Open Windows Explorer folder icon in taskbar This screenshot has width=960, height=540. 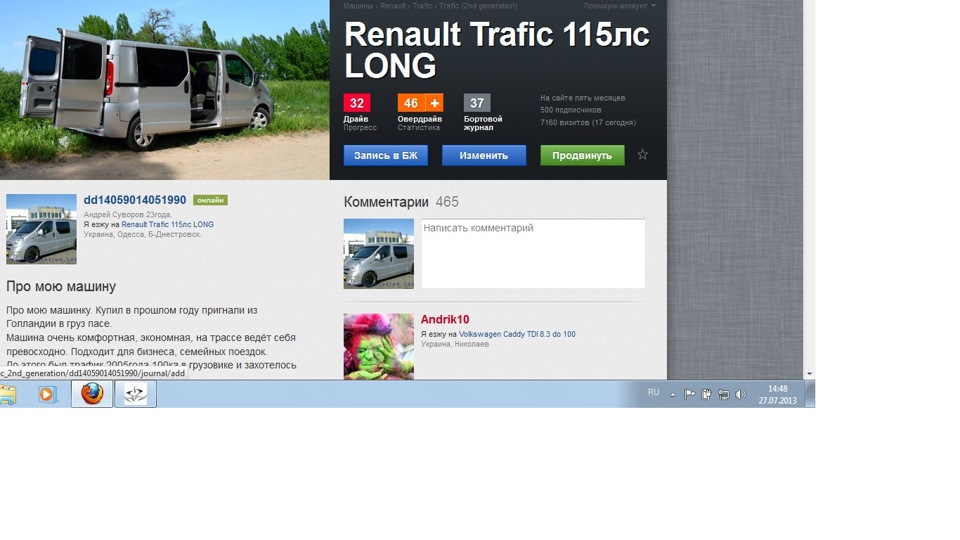pos(8,395)
